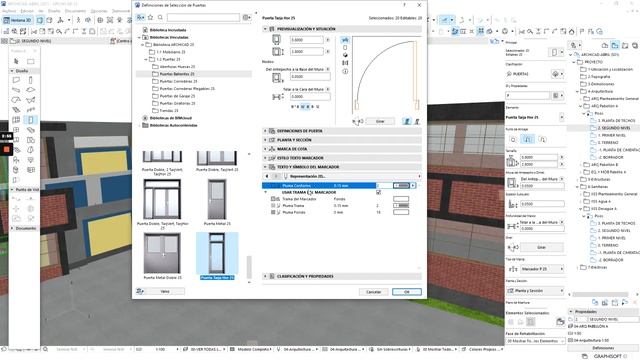Click the library search magnifier icon
The image size is (640, 360).
(x=160, y=17)
